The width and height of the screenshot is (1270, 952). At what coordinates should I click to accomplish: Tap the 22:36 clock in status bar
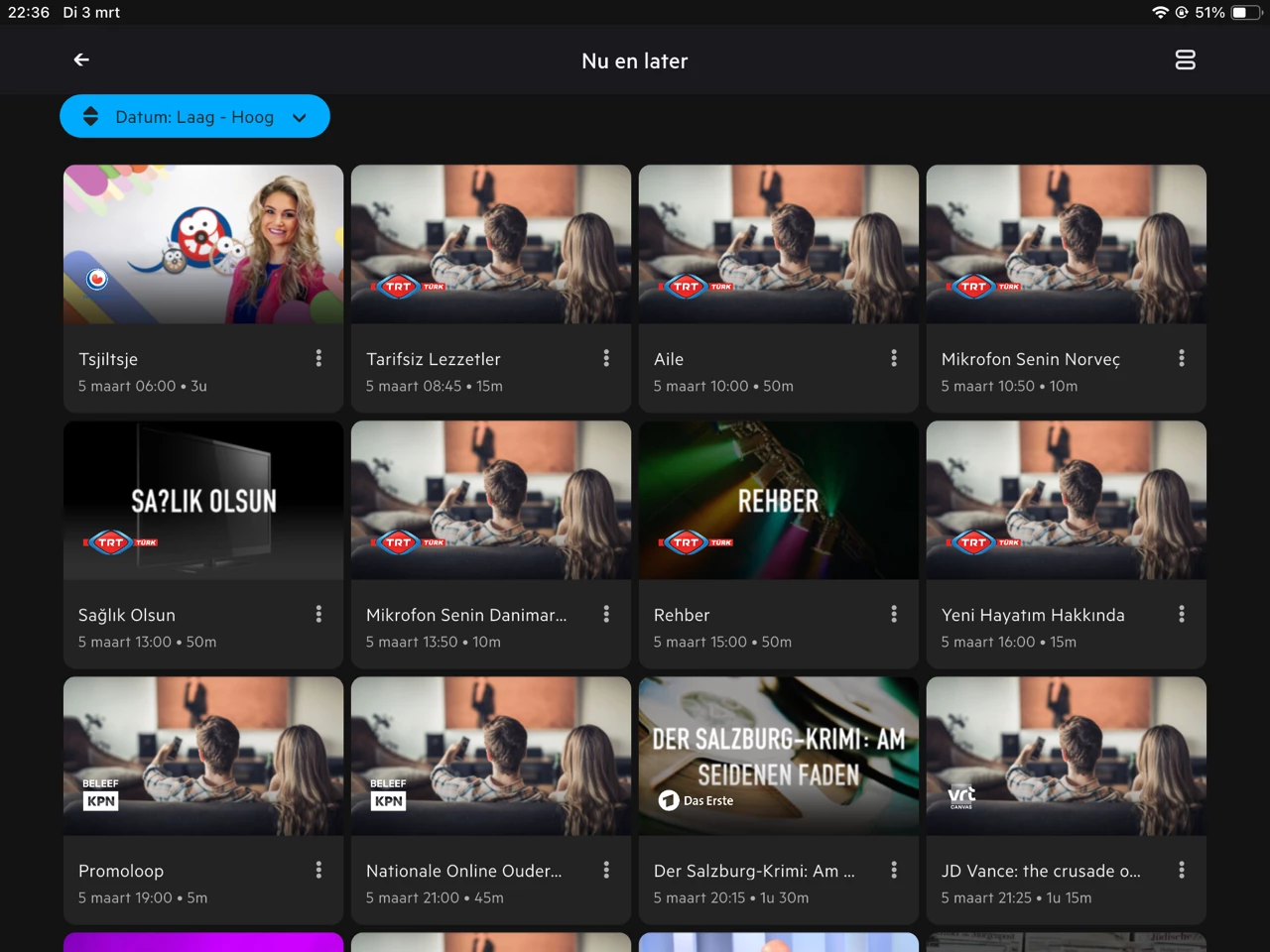(x=29, y=12)
